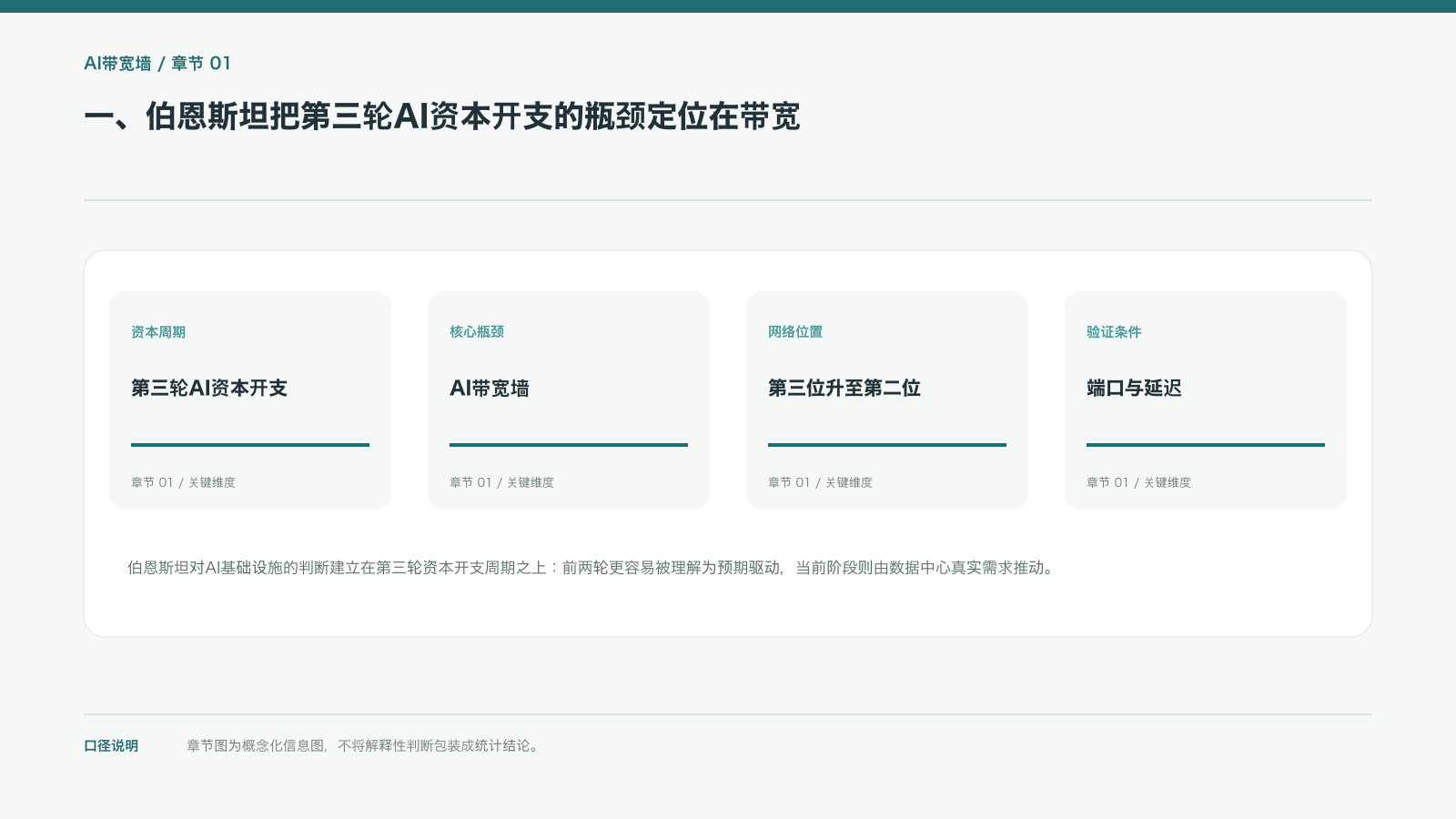Select the card heading 'AI带宽墙'
Screen dimensions: 1456x819
(490, 389)
